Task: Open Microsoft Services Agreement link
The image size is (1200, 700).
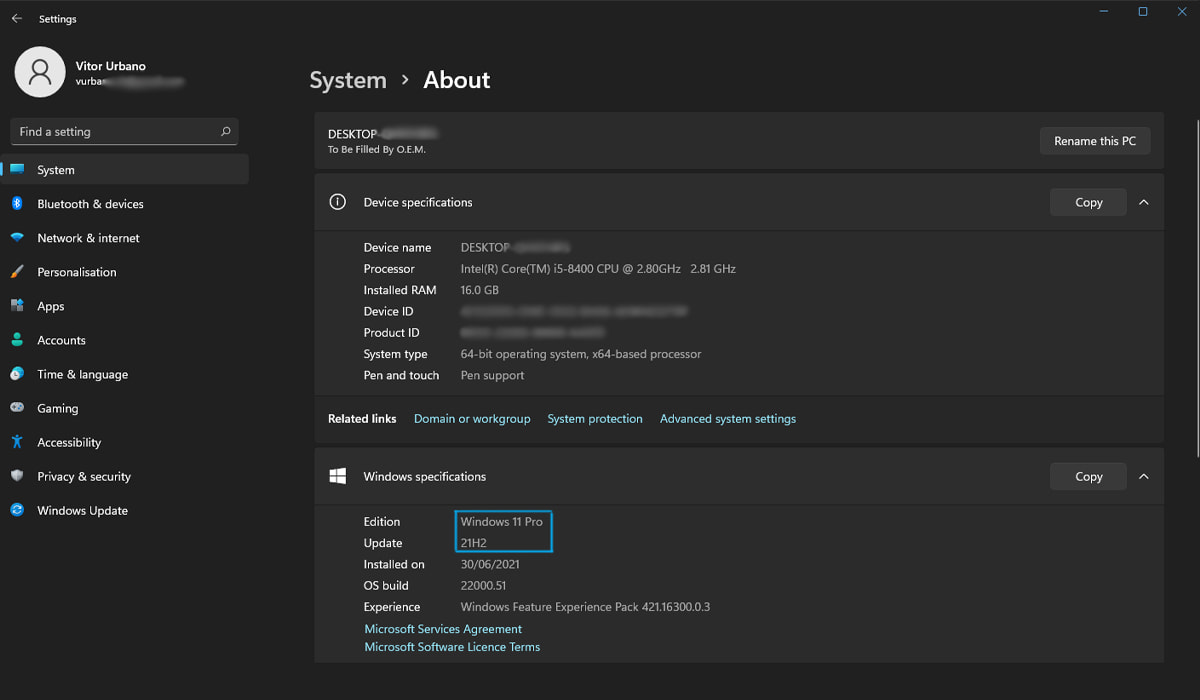Action: click(x=443, y=629)
